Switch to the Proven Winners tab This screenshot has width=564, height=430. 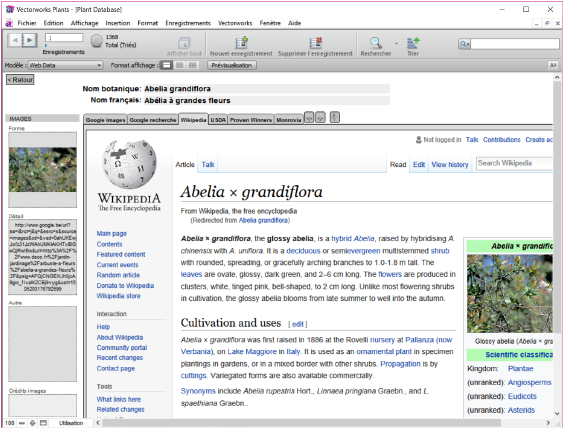[251, 120]
